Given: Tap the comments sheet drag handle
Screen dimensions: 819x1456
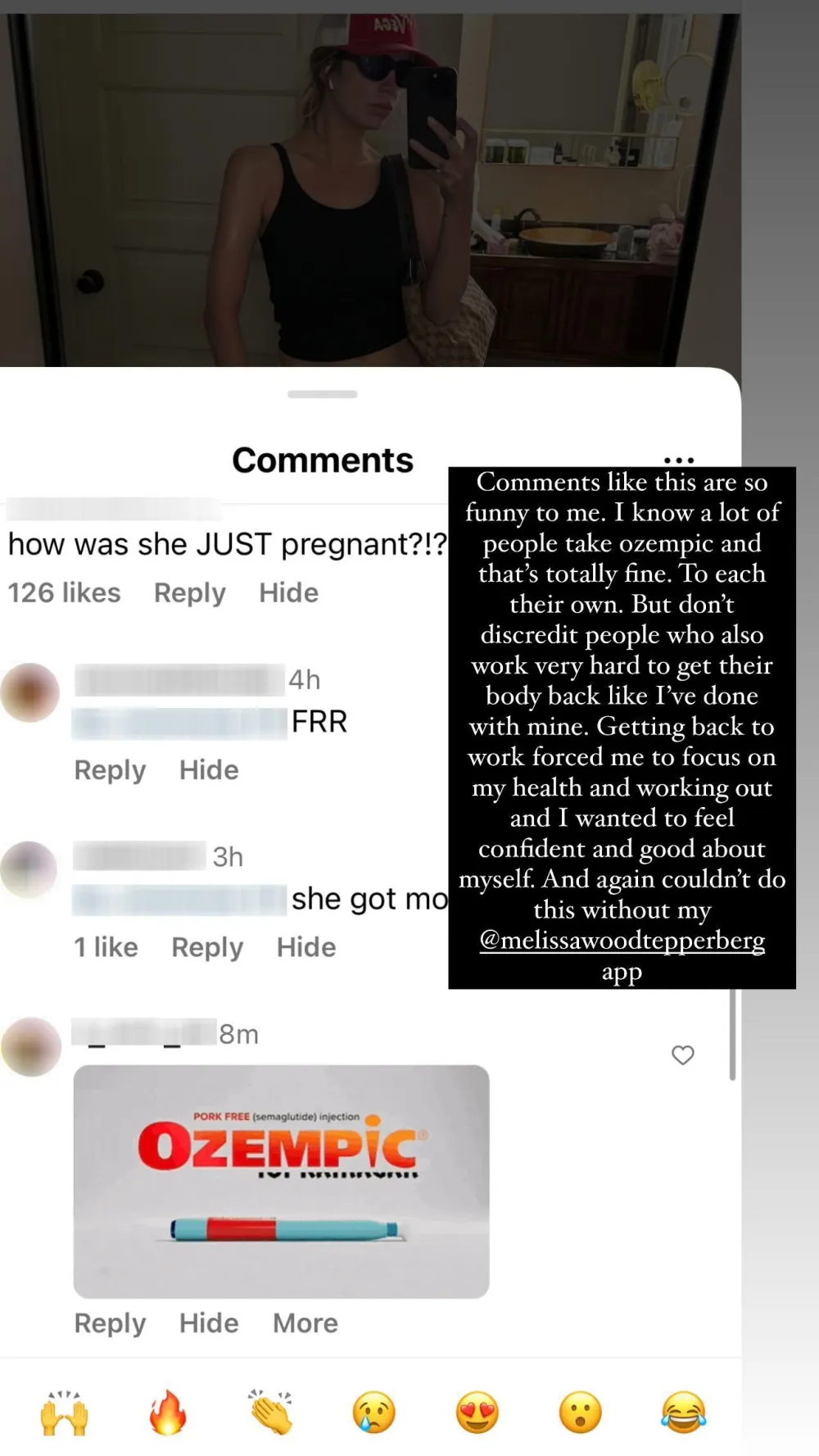Looking at the screenshot, I should coord(323,394).
